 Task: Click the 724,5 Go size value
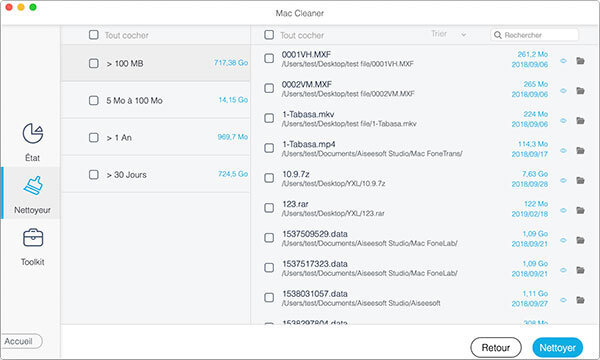tap(233, 174)
